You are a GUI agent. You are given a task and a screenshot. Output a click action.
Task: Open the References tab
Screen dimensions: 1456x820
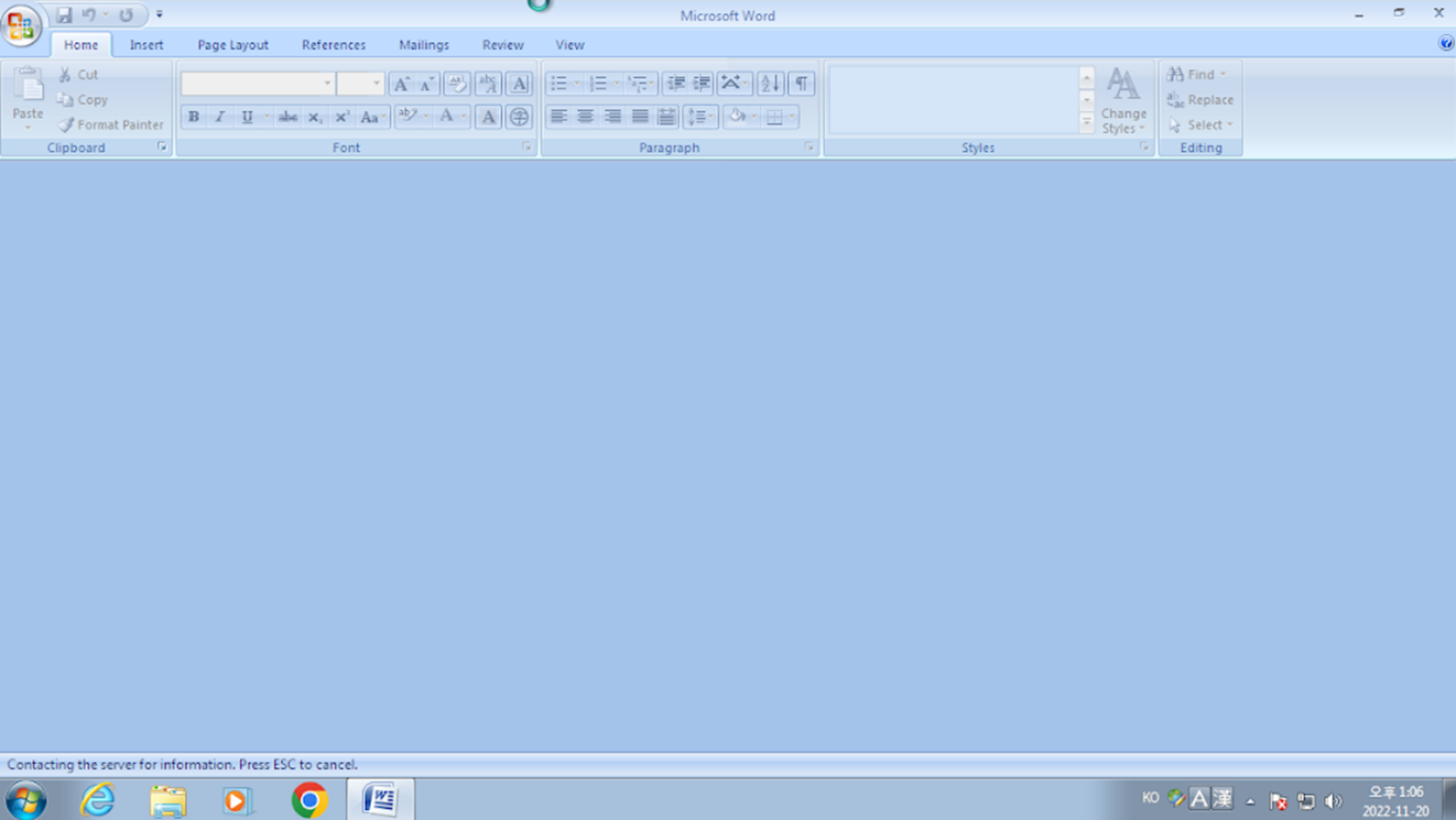pos(333,44)
